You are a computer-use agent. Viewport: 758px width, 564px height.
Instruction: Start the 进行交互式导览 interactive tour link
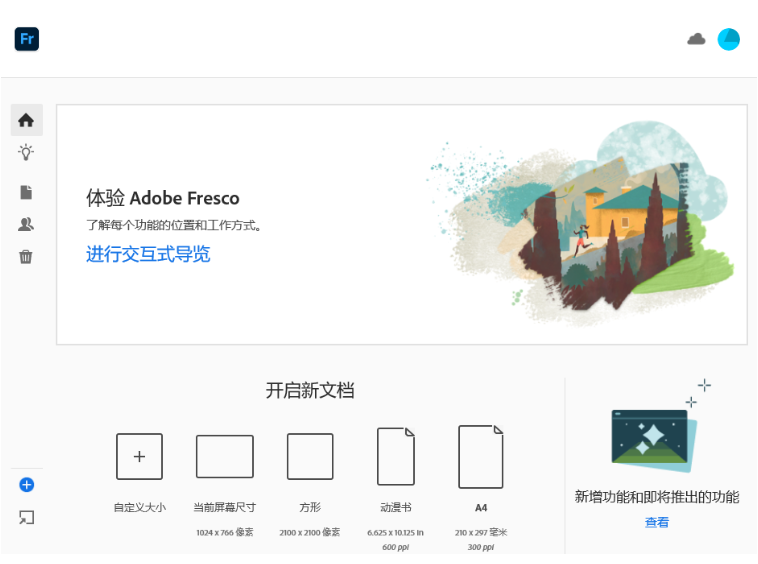pyautogui.click(x=148, y=254)
